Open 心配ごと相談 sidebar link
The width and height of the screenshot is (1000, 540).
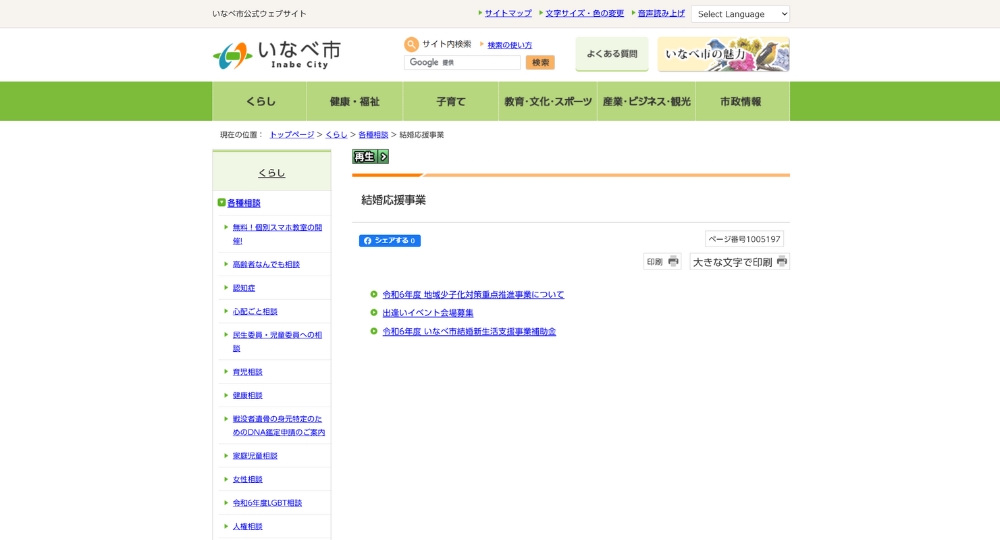255,311
